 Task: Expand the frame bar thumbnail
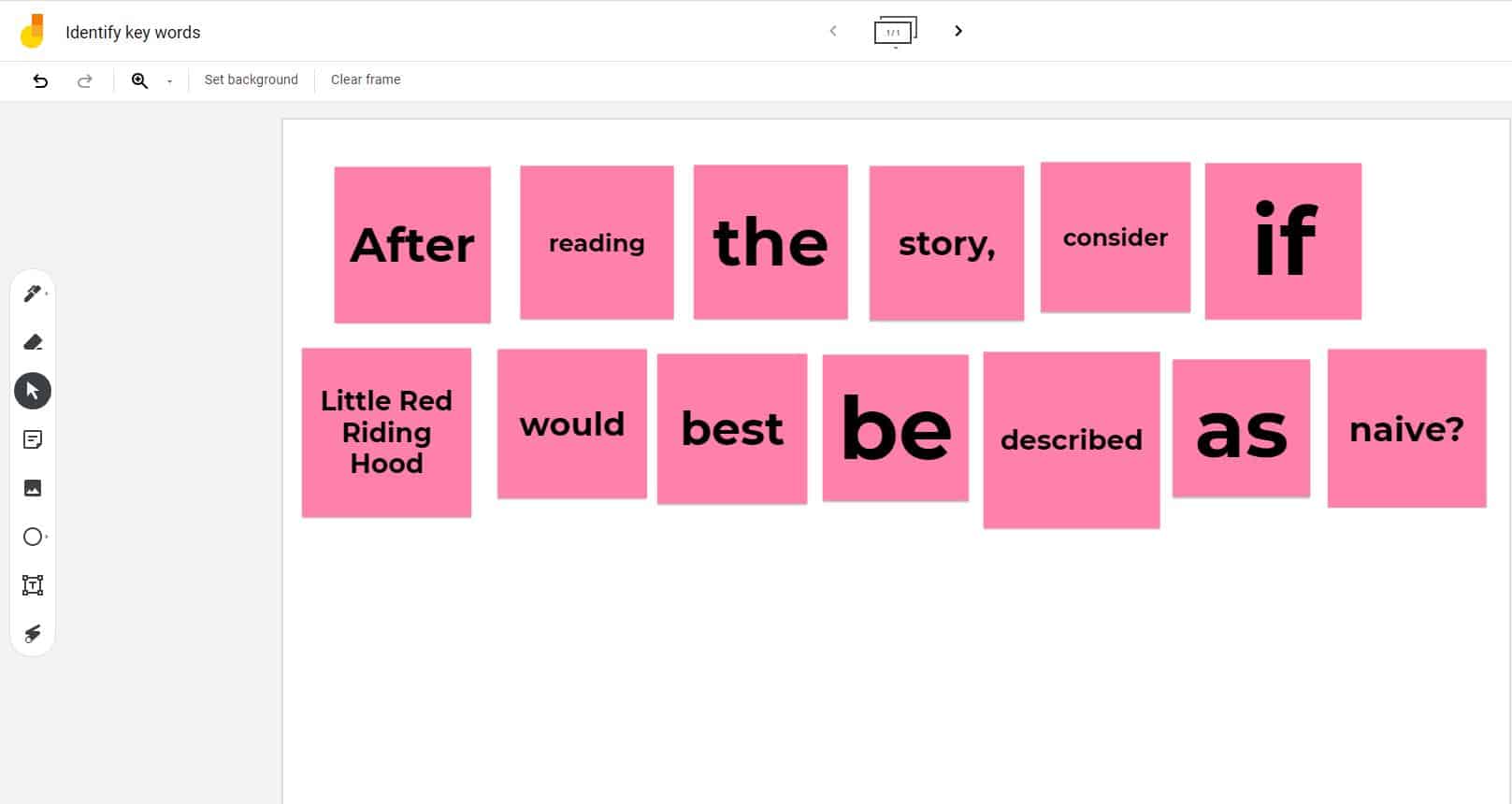(x=895, y=32)
